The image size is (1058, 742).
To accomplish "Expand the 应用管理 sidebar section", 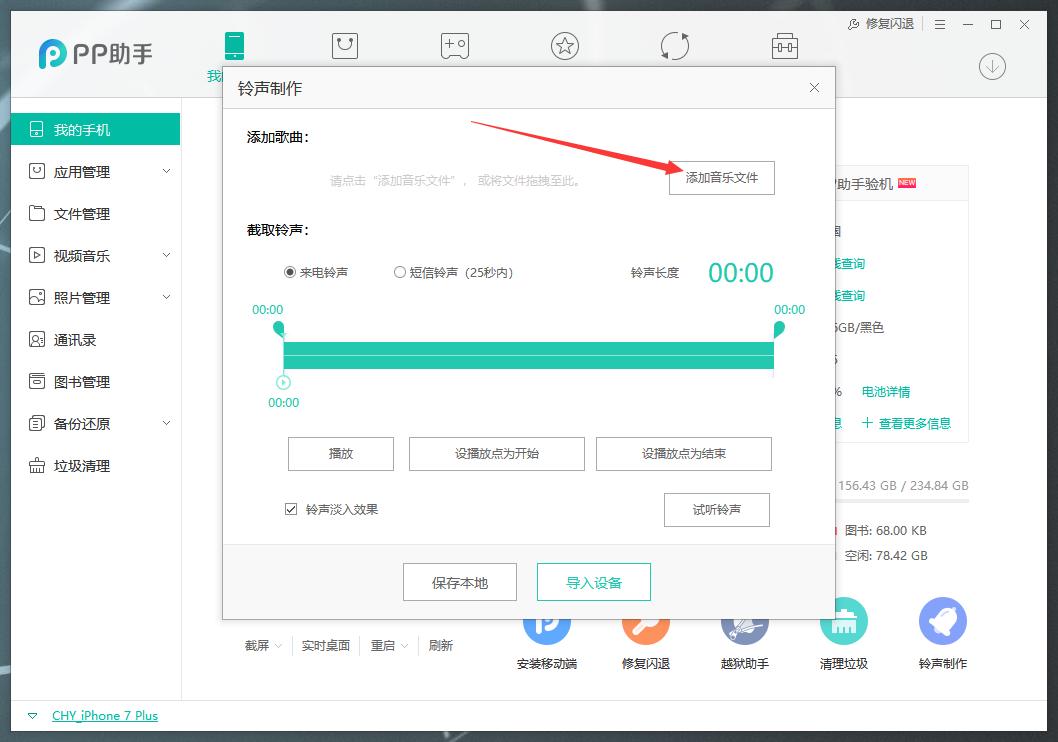I will click(95, 171).
